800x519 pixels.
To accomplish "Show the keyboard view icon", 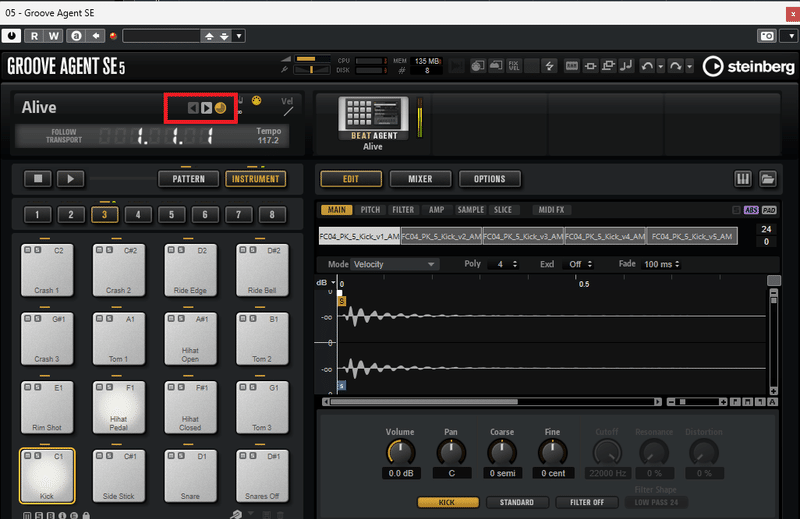I will (742, 179).
